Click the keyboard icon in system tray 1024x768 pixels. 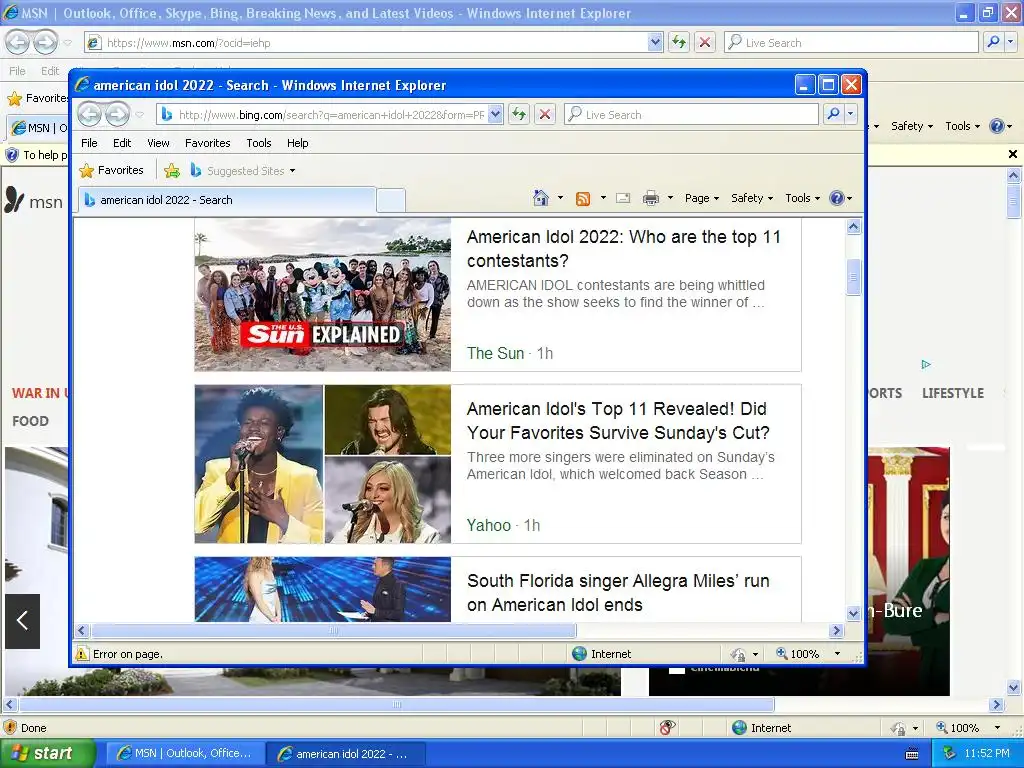coord(912,754)
